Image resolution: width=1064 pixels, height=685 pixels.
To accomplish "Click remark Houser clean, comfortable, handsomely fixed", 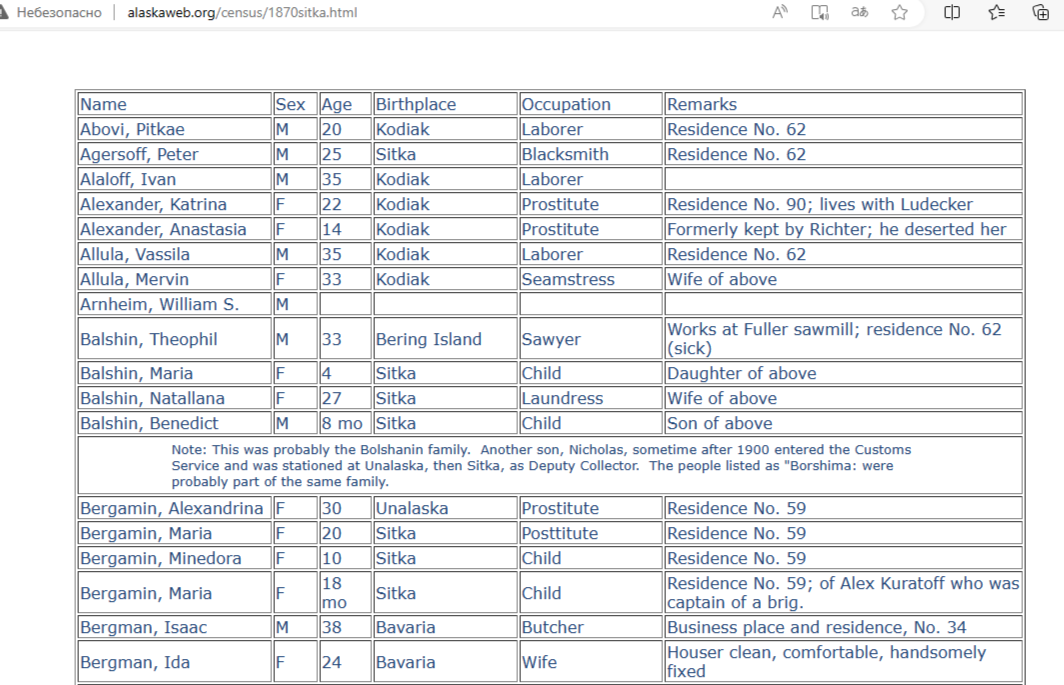I will 843,662.
